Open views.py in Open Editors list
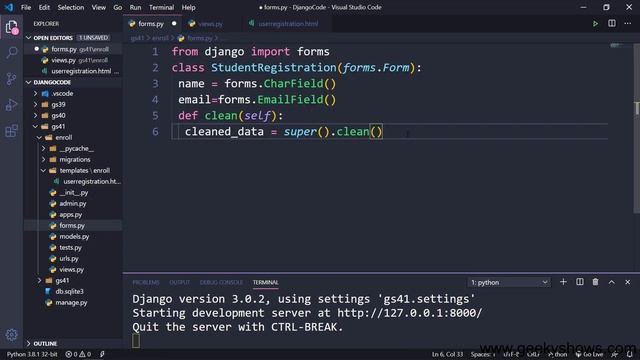The width and height of the screenshot is (640, 360). [x=73, y=60]
